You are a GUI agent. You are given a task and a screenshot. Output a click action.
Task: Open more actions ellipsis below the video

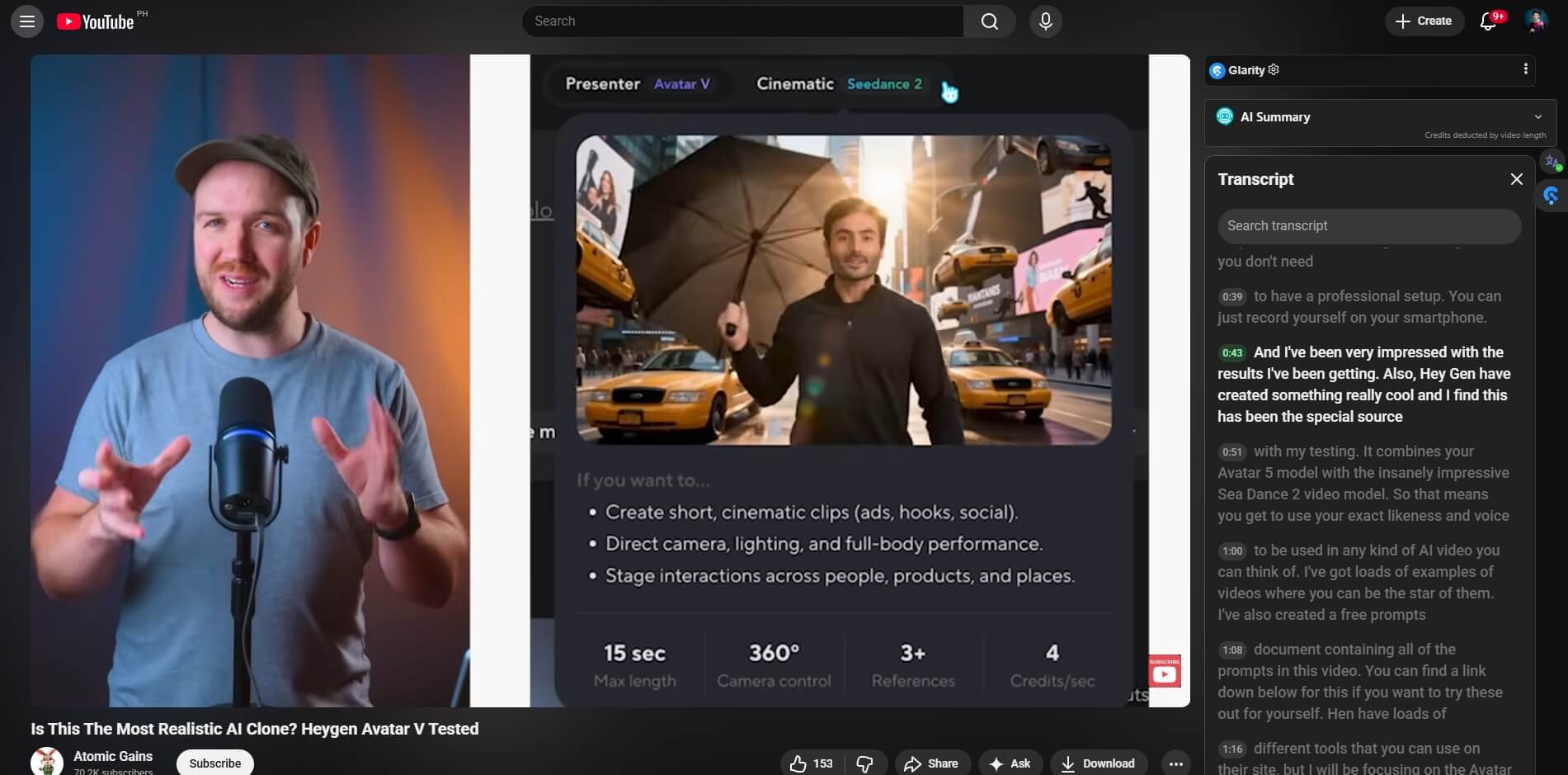pos(1176,763)
